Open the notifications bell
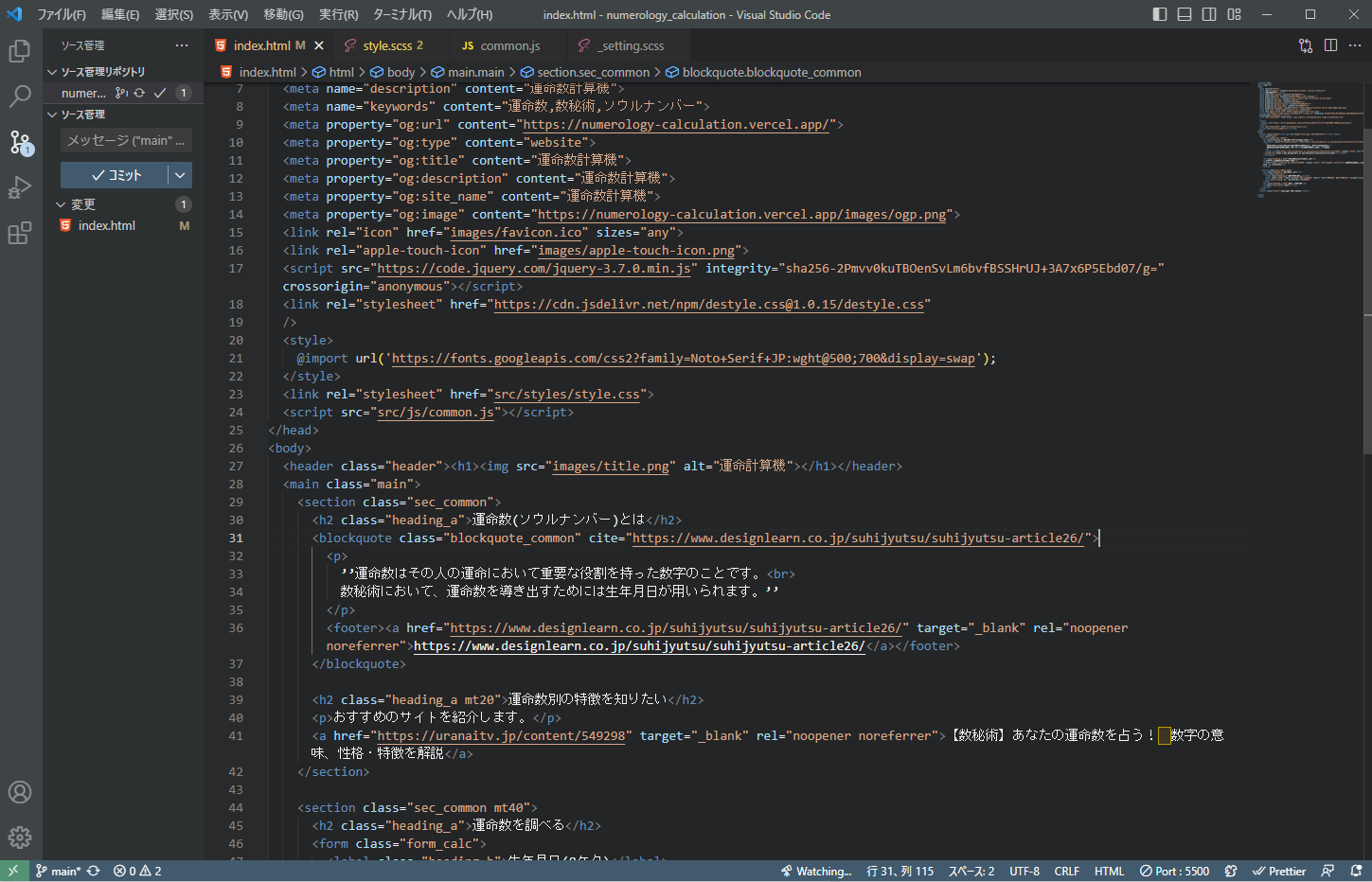Viewport: 1372px width, 882px height. [1356, 871]
